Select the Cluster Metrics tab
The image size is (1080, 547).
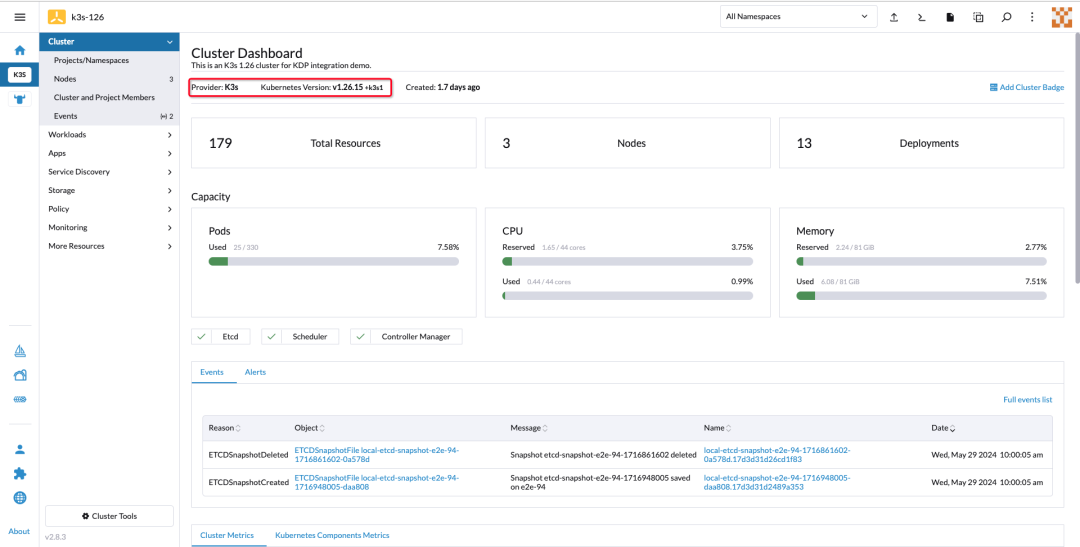pyautogui.click(x=227, y=535)
